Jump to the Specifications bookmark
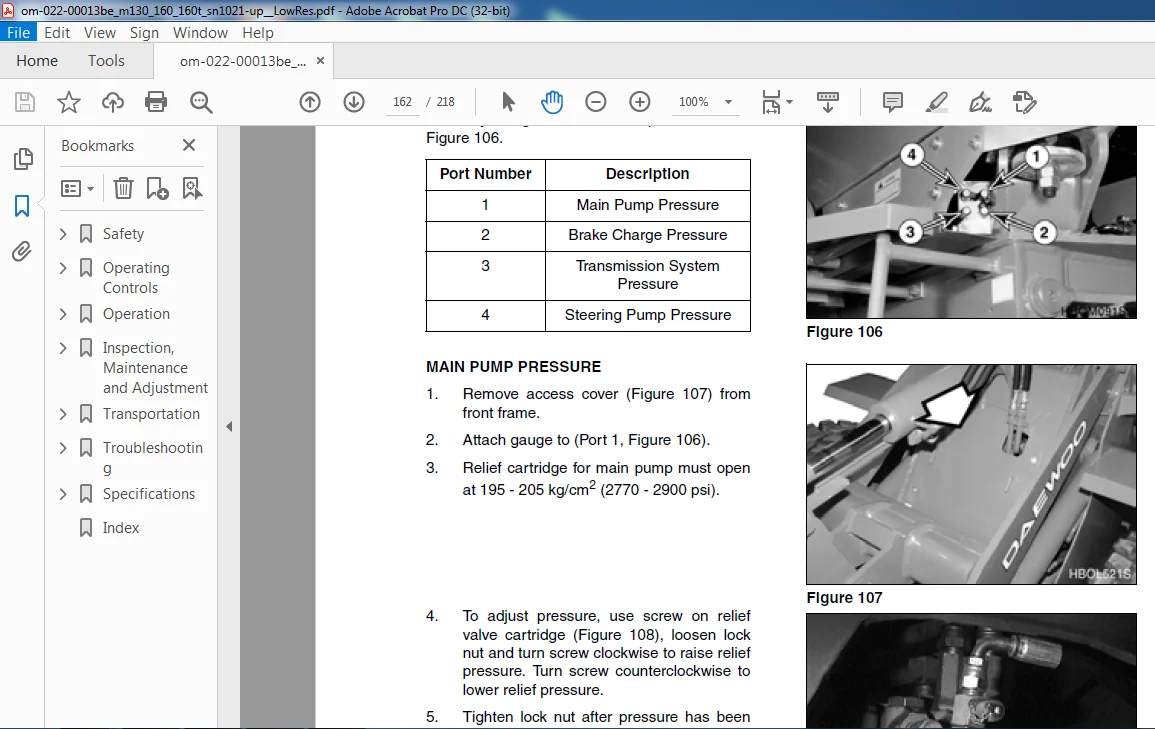The height and width of the screenshot is (729, 1155). coord(149,494)
